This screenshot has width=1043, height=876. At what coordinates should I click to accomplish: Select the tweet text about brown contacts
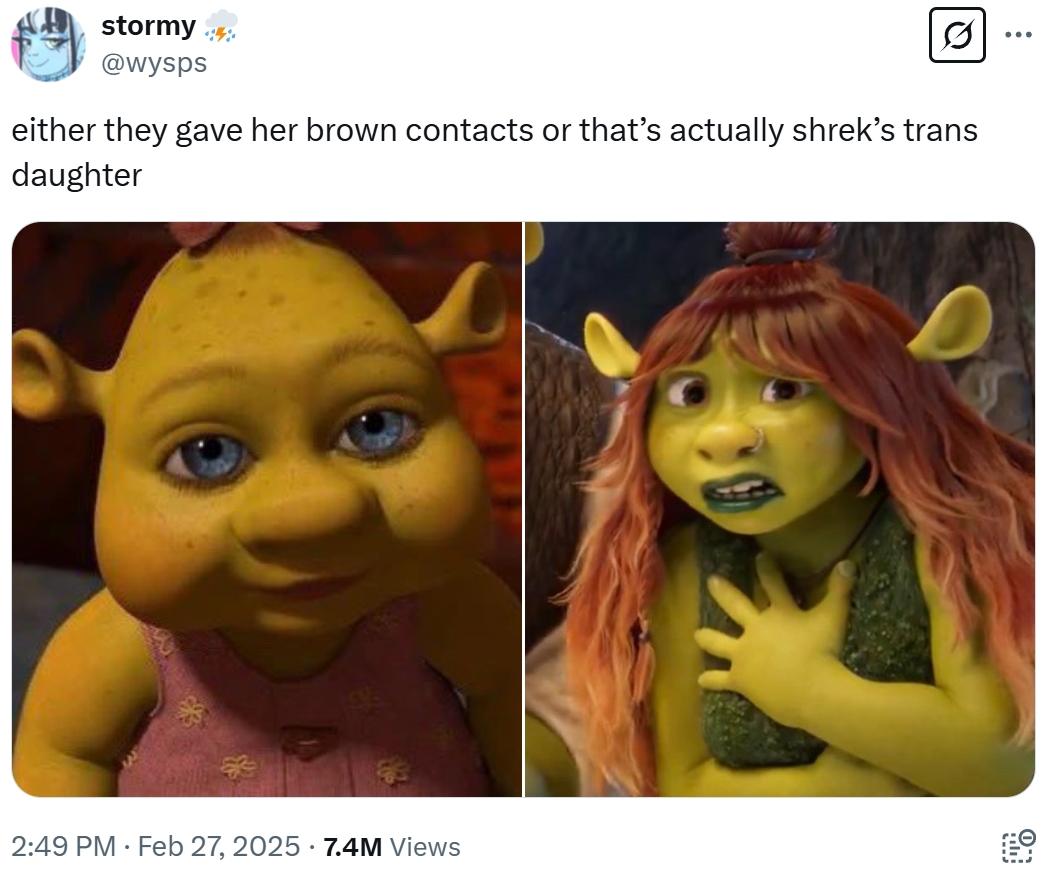494,152
